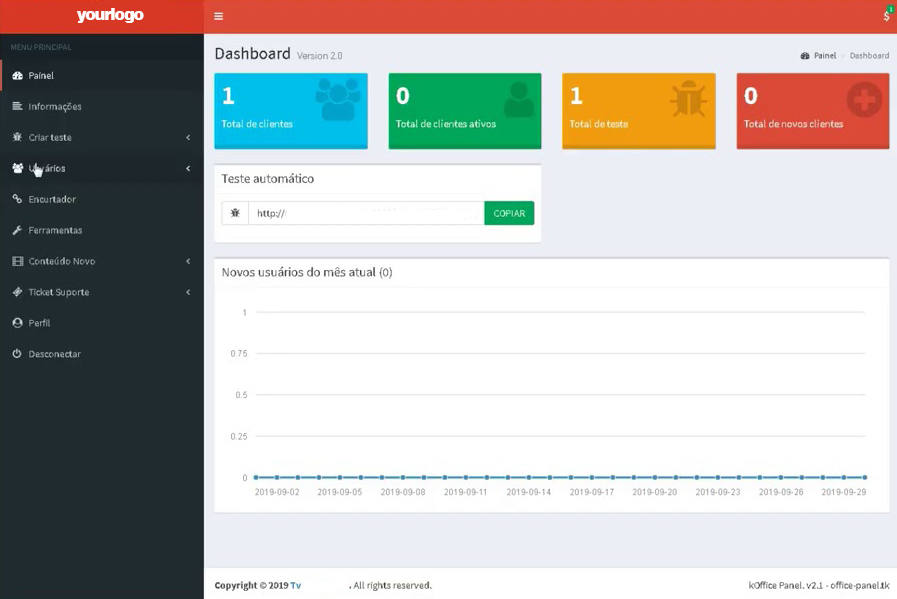Expand the Usuários submenu arrow
Image resolution: width=897 pixels, height=599 pixels.
[188, 168]
